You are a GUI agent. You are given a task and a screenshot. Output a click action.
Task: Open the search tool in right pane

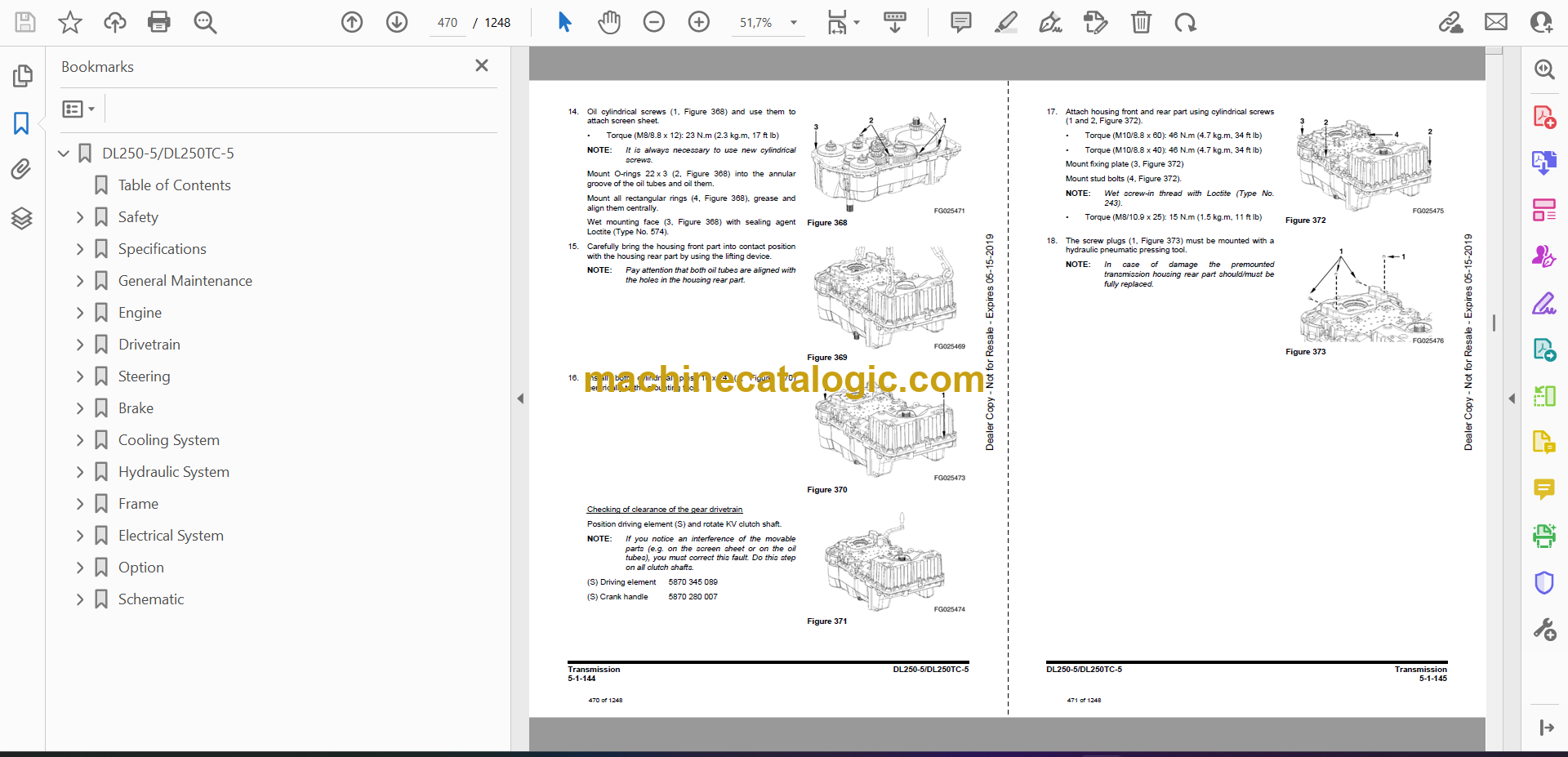1543,69
